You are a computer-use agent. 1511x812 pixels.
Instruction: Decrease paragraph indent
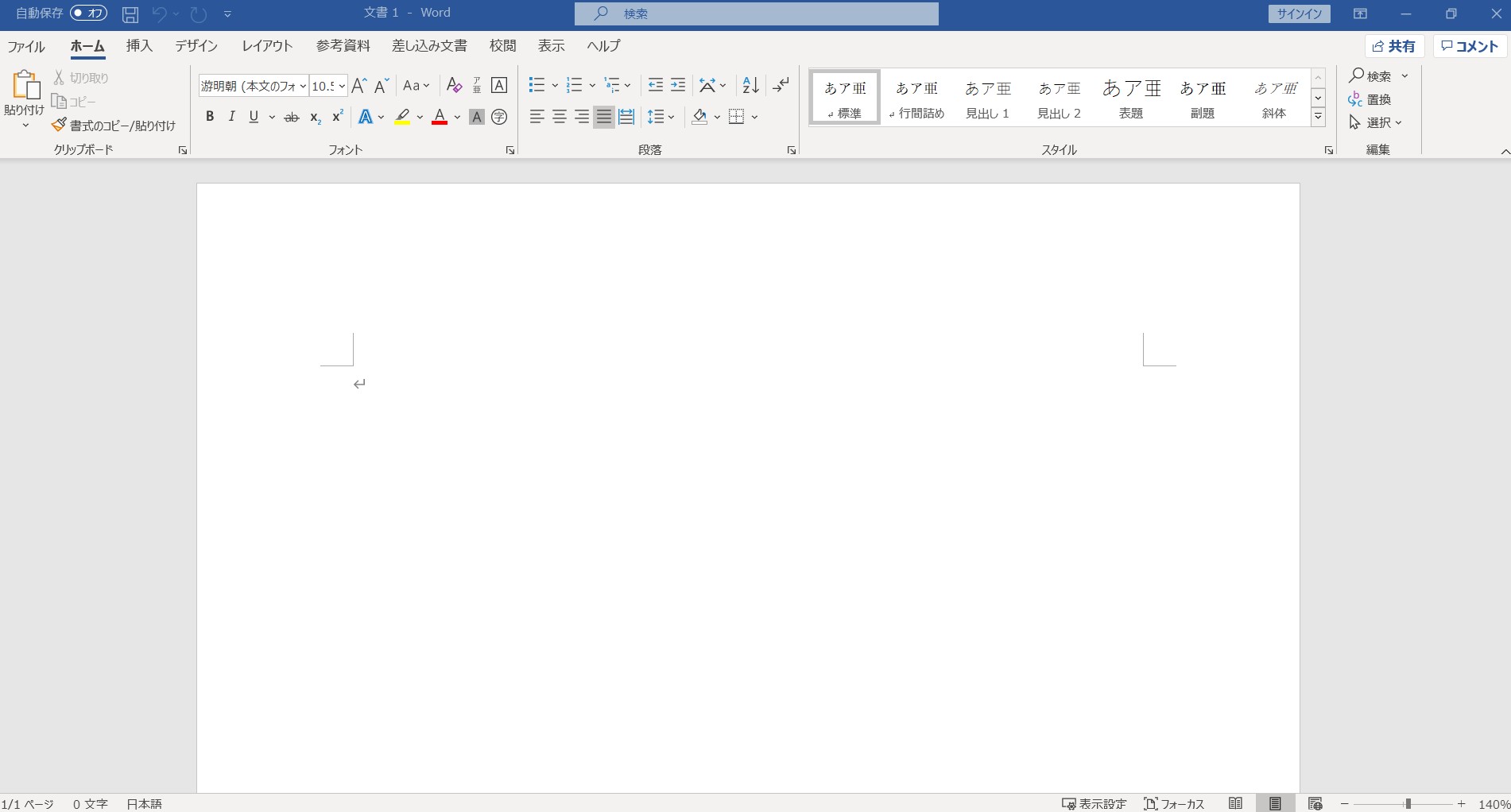[656, 85]
